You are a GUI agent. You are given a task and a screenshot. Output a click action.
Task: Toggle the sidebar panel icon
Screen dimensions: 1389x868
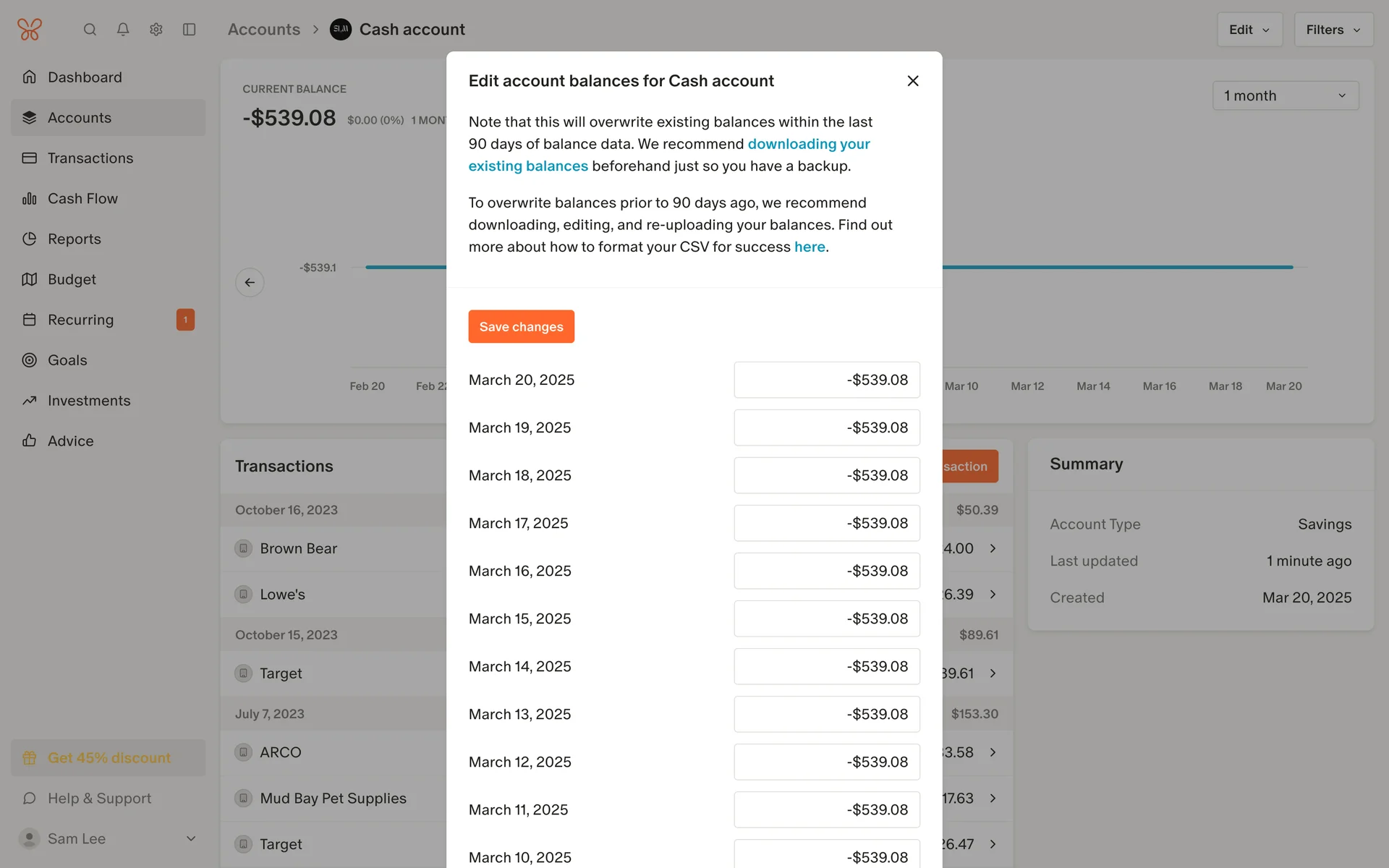click(190, 30)
